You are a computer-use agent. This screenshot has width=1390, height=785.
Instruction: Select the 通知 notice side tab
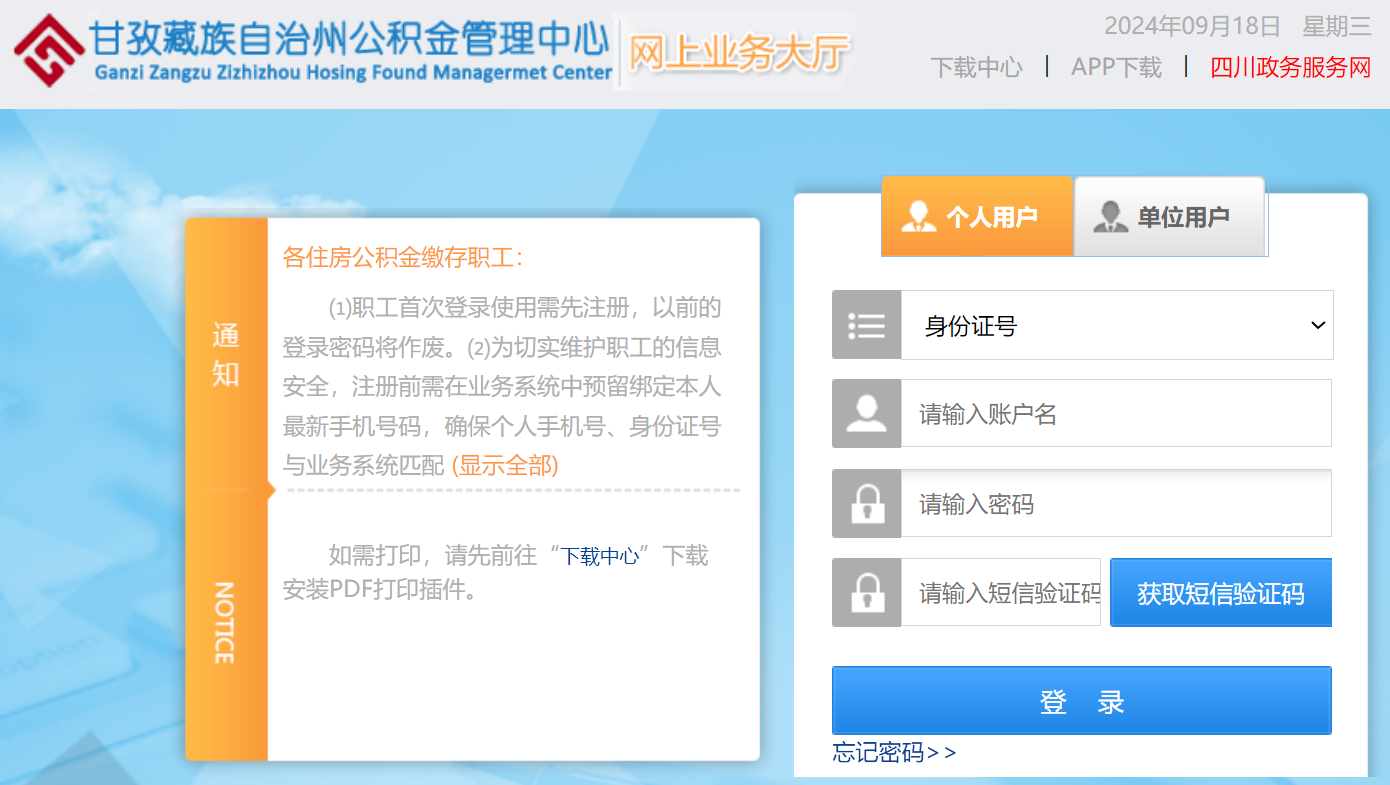[x=226, y=355]
